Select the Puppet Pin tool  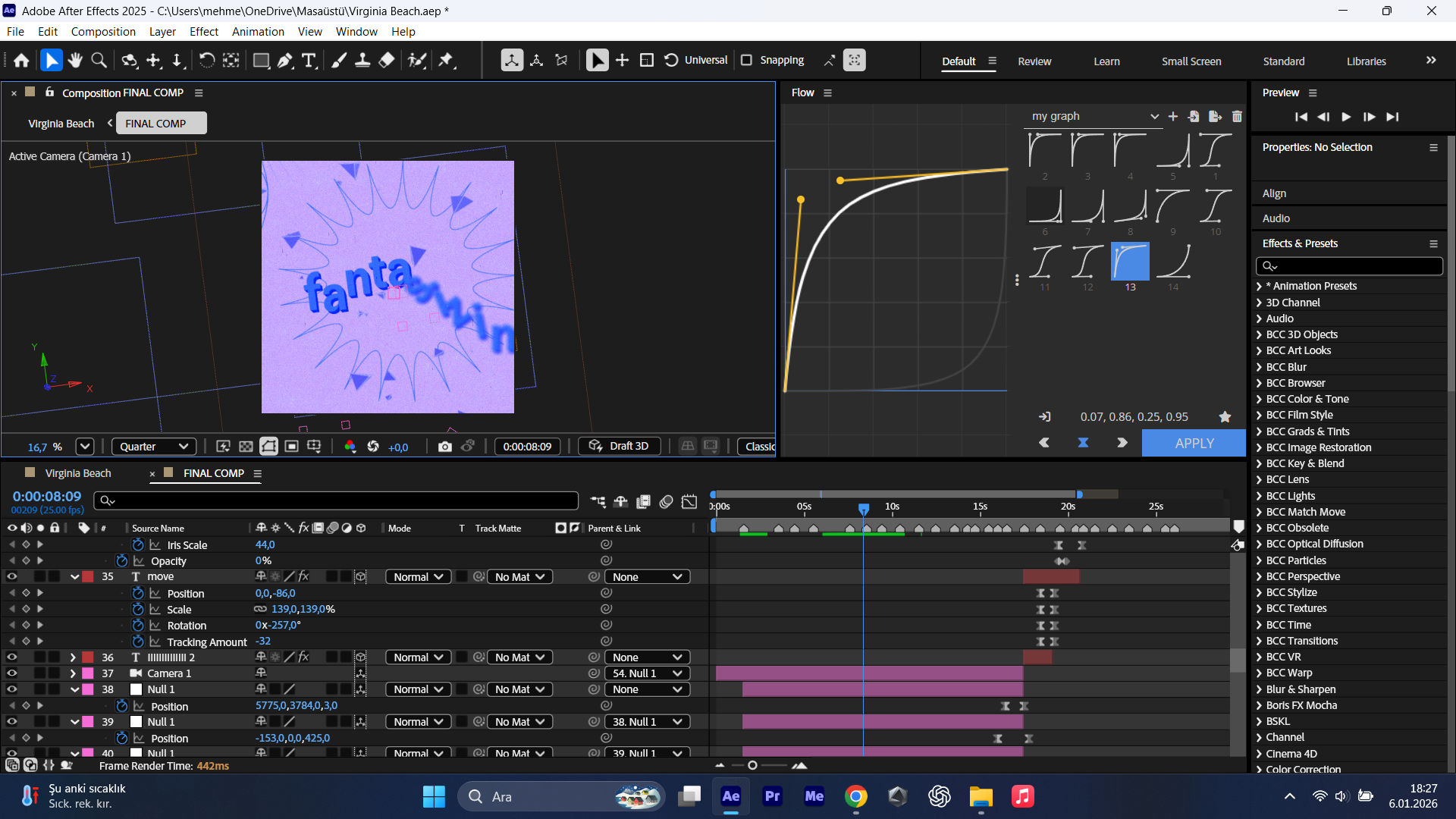pos(447,61)
